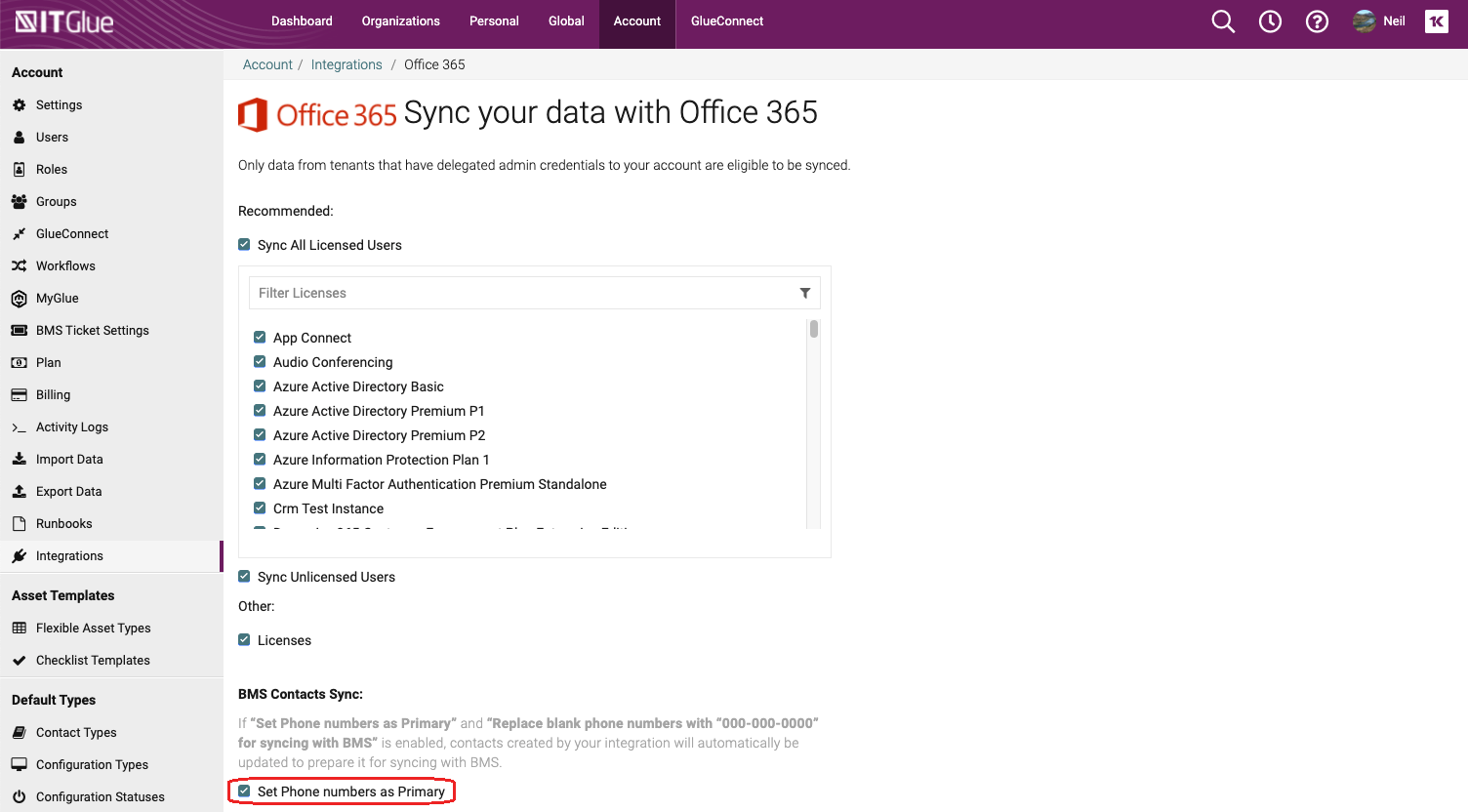Toggle Set Phone numbers as Primary checkbox

tap(244, 791)
